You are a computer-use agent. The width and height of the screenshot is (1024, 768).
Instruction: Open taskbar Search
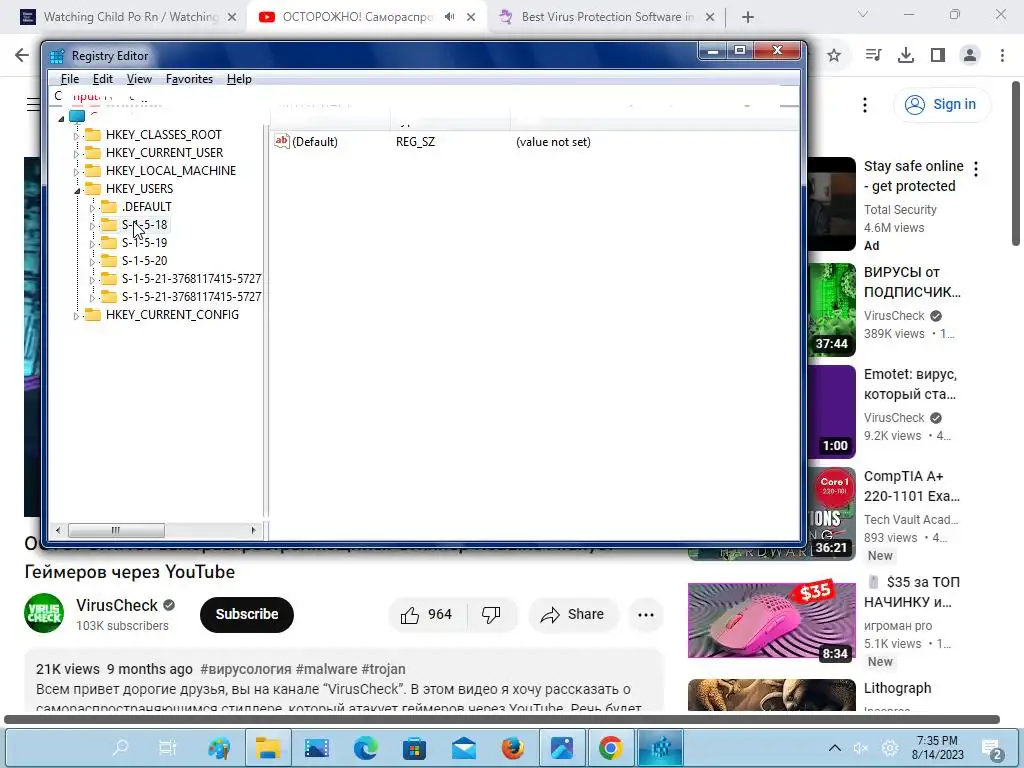pos(120,748)
